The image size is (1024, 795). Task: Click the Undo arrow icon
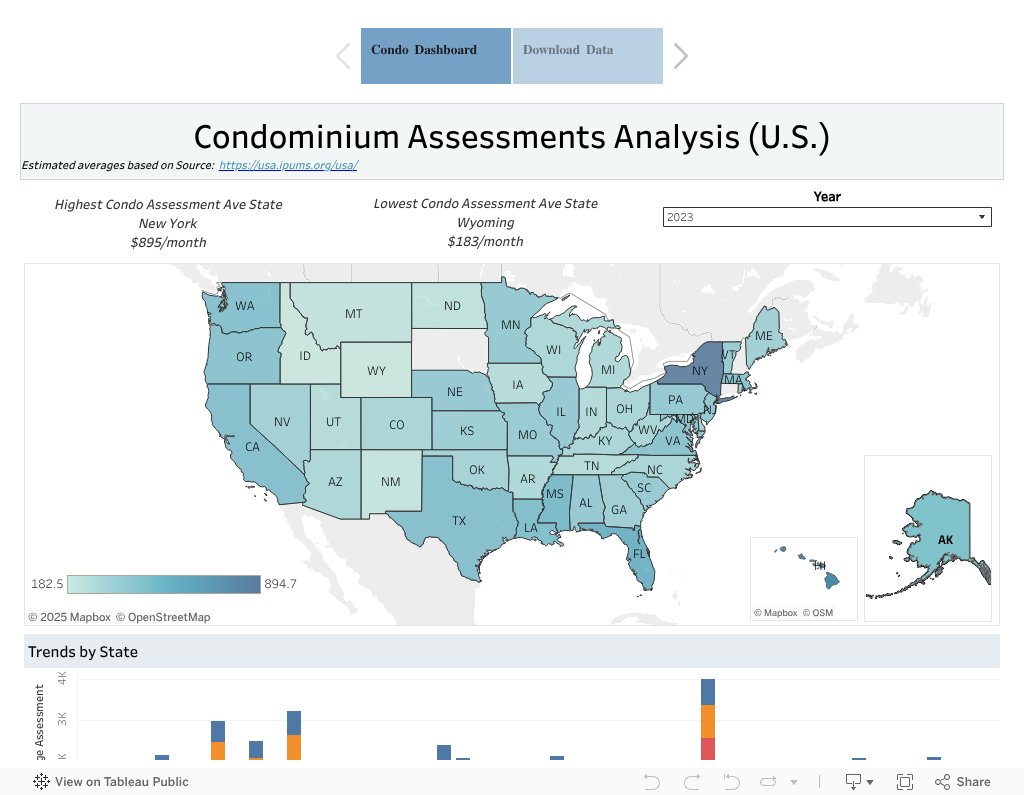[652, 781]
